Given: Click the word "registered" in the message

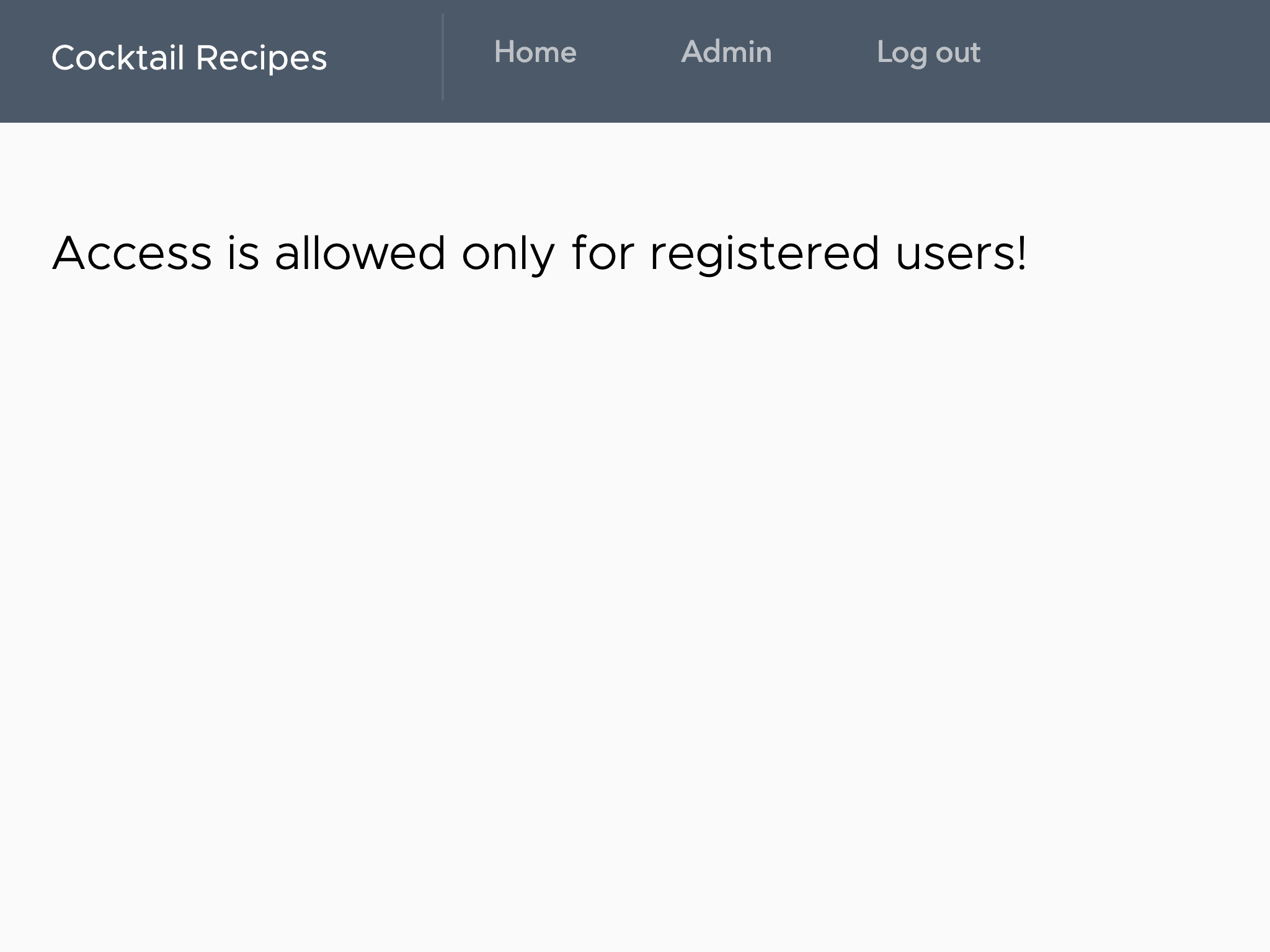Looking at the screenshot, I should (x=764, y=253).
